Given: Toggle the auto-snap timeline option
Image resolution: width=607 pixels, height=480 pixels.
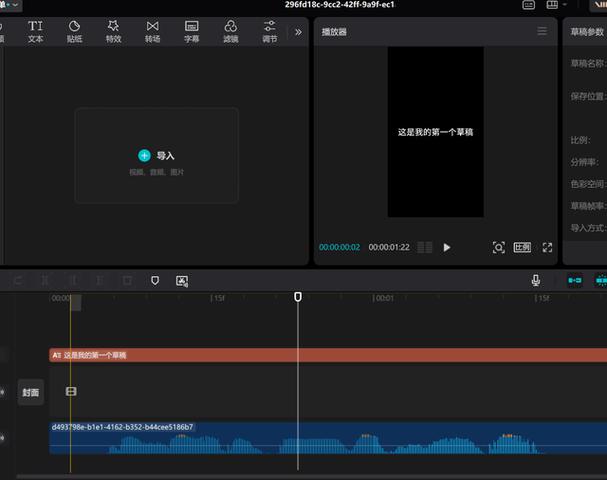Looking at the screenshot, I should [x=601, y=280].
